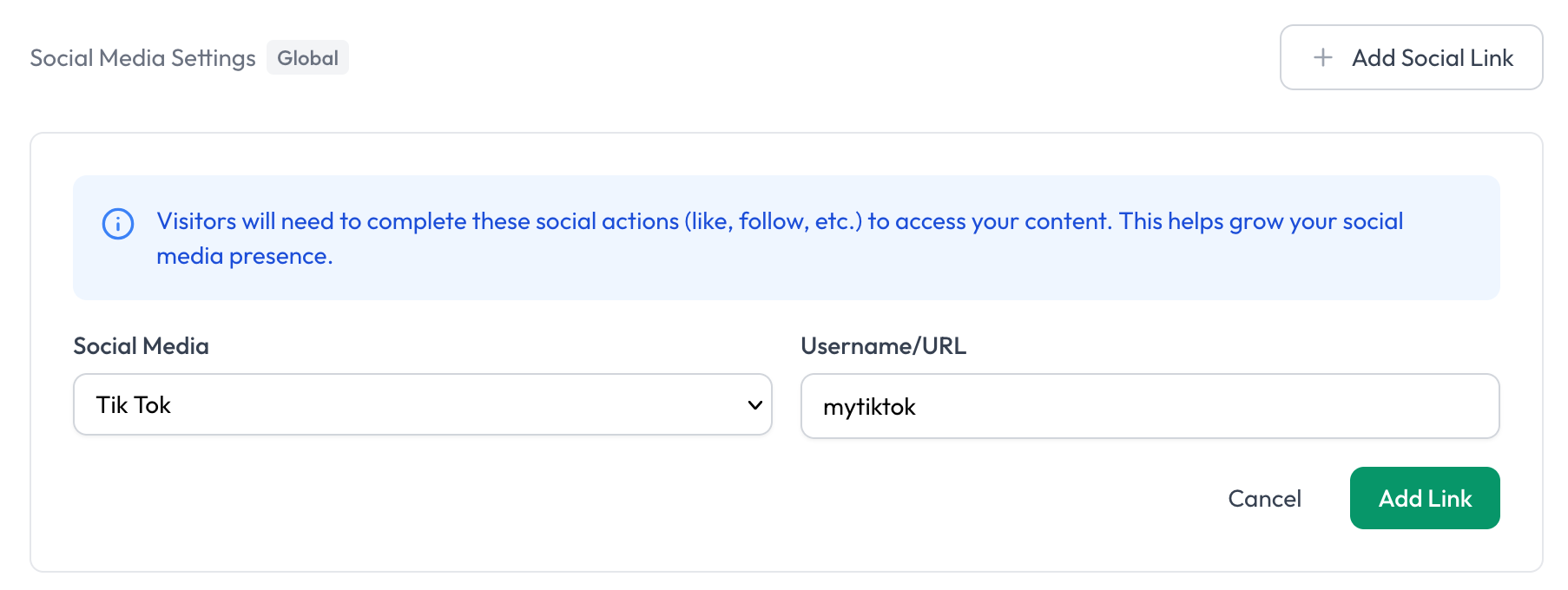Click the Username/URL field label
The height and width of the screenshot is (590, 1568).
(883, 346)
